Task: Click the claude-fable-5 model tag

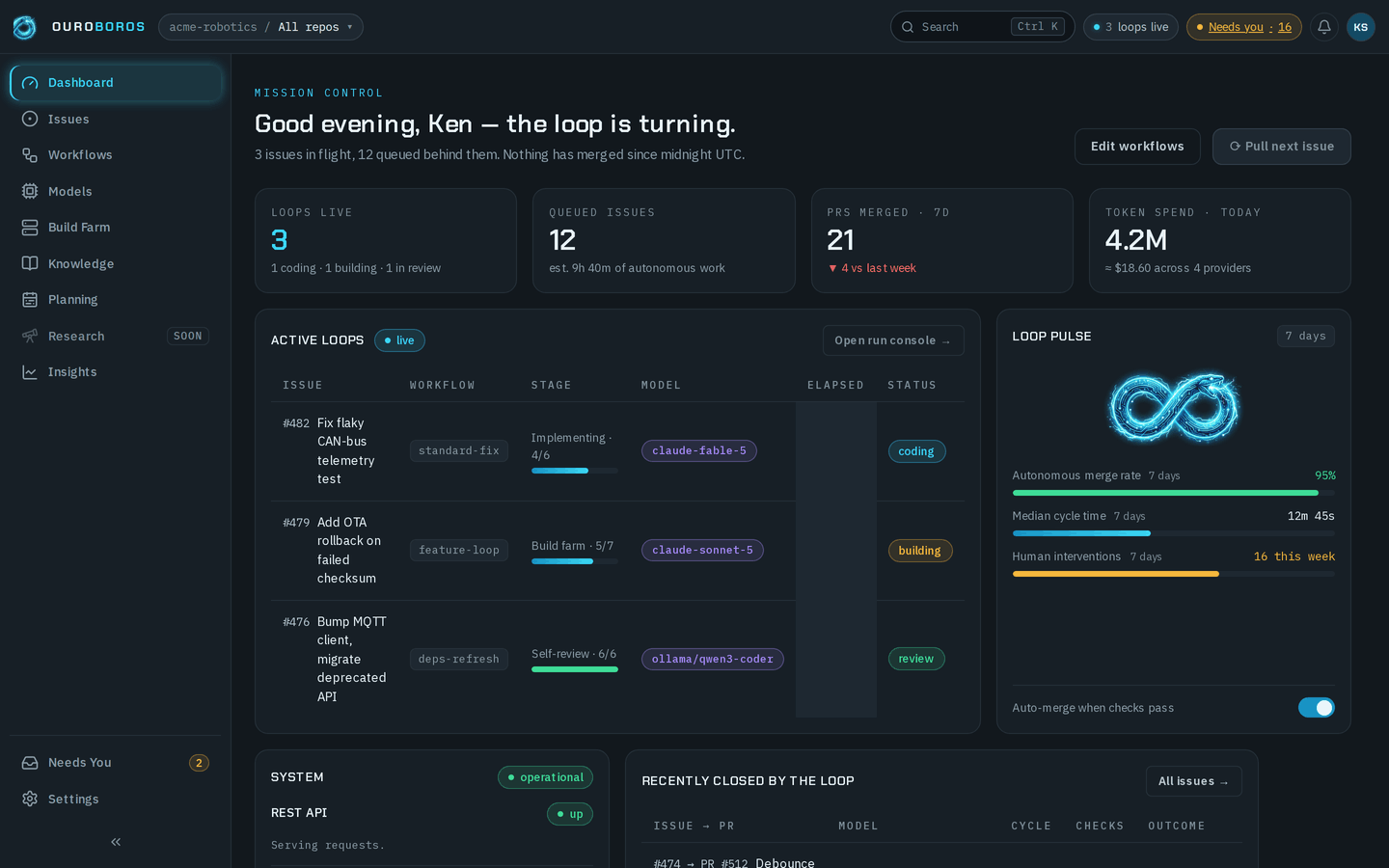Action: point(699,450)
